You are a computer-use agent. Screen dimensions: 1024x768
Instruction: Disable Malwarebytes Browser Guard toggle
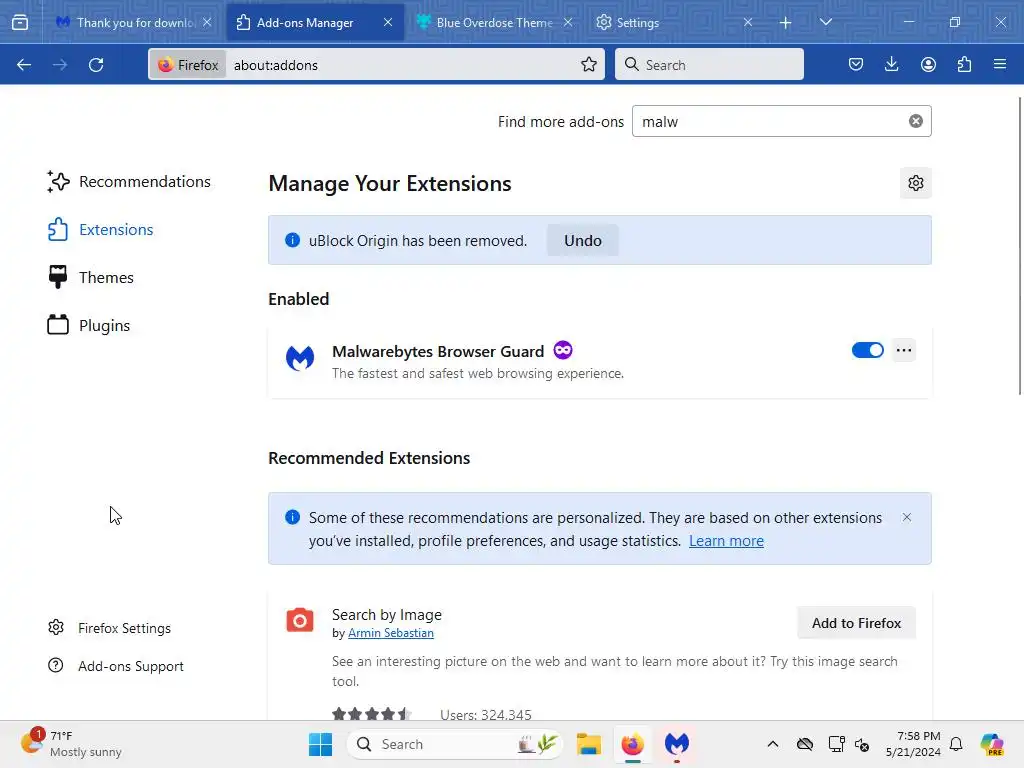pos(867,350)
